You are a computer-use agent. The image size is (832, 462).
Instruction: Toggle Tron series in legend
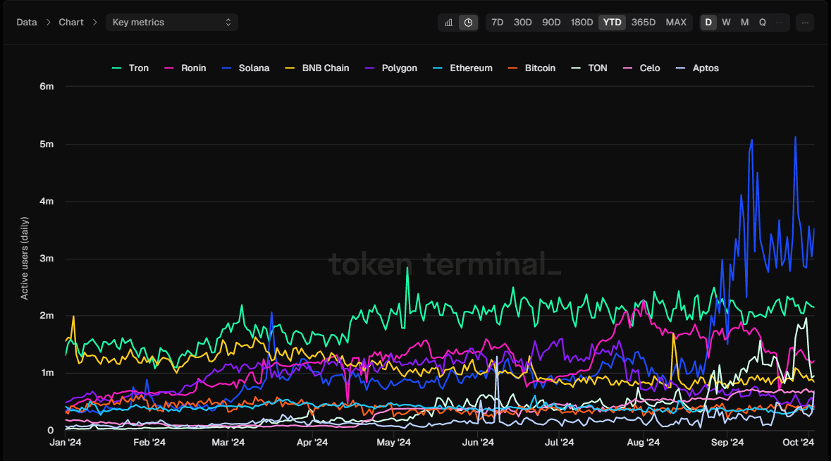pos(131,68)
